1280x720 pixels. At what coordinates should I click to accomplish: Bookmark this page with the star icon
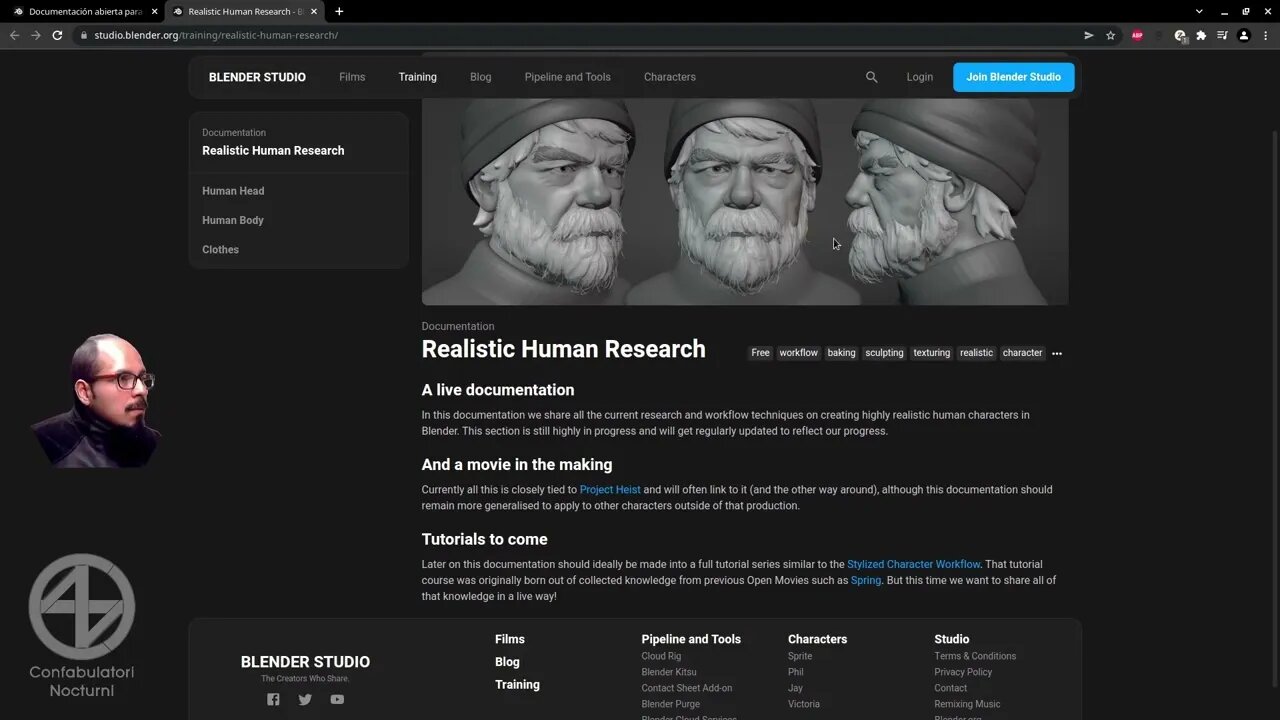click(x=1110, y=35)
